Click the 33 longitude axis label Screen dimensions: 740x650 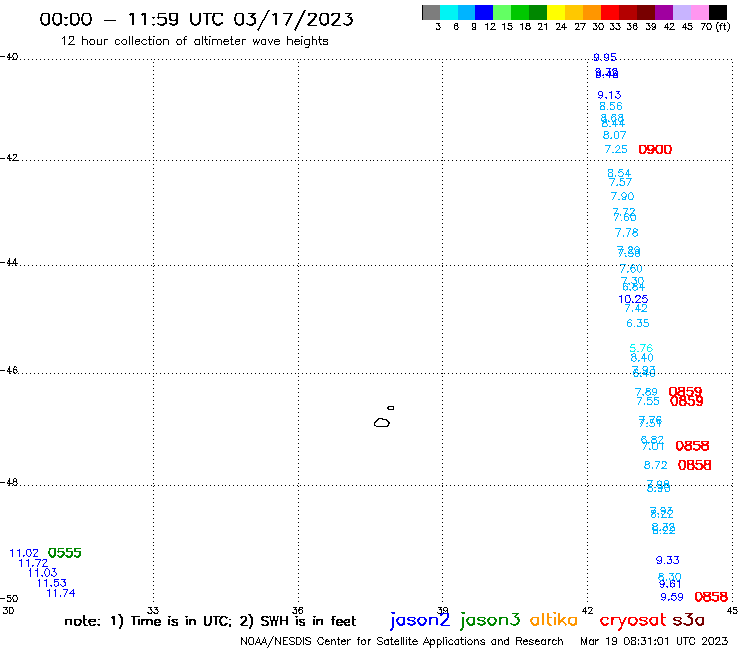(x=153, y=610)
